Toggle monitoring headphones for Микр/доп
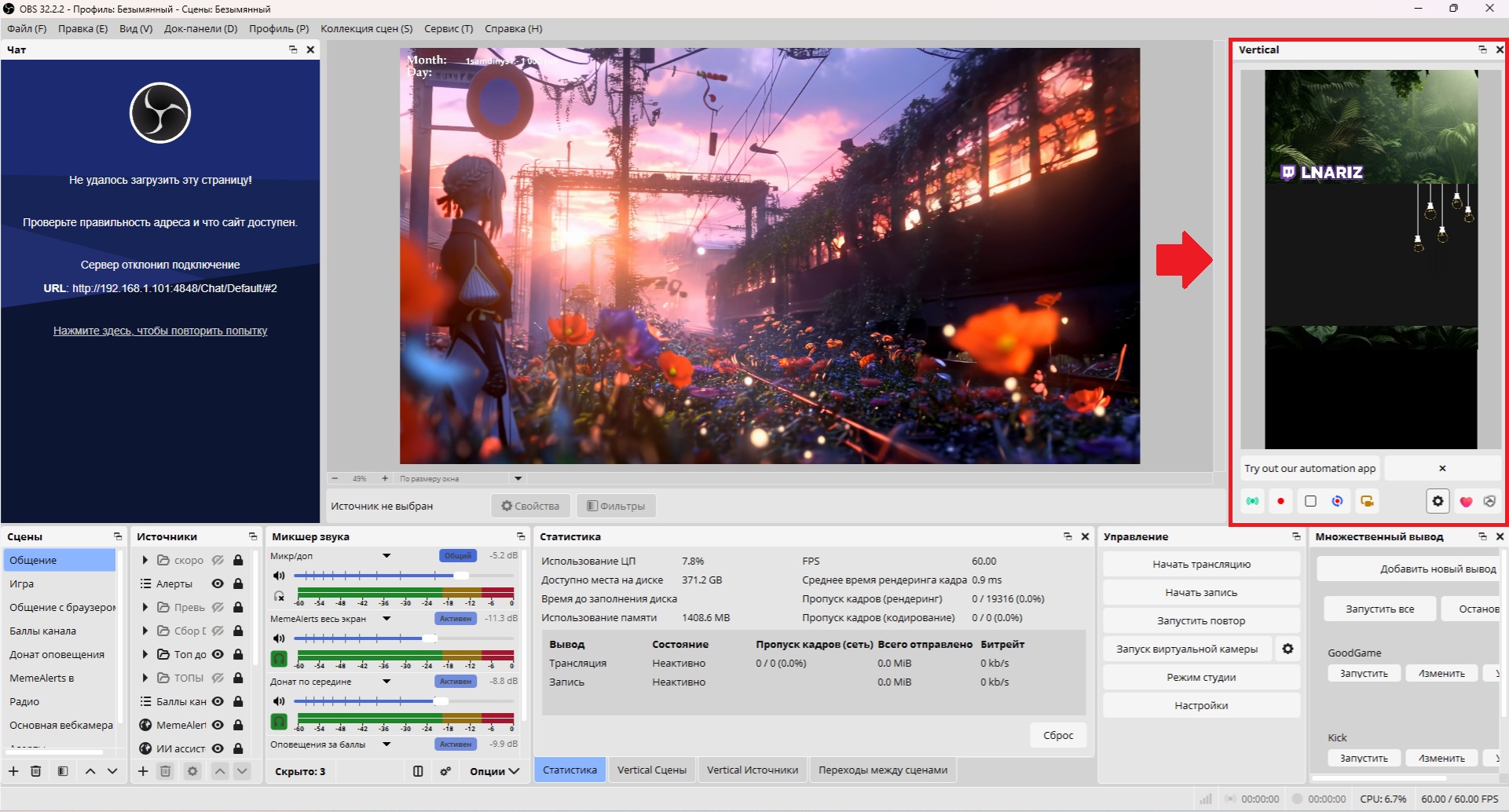 pos(279,596)
